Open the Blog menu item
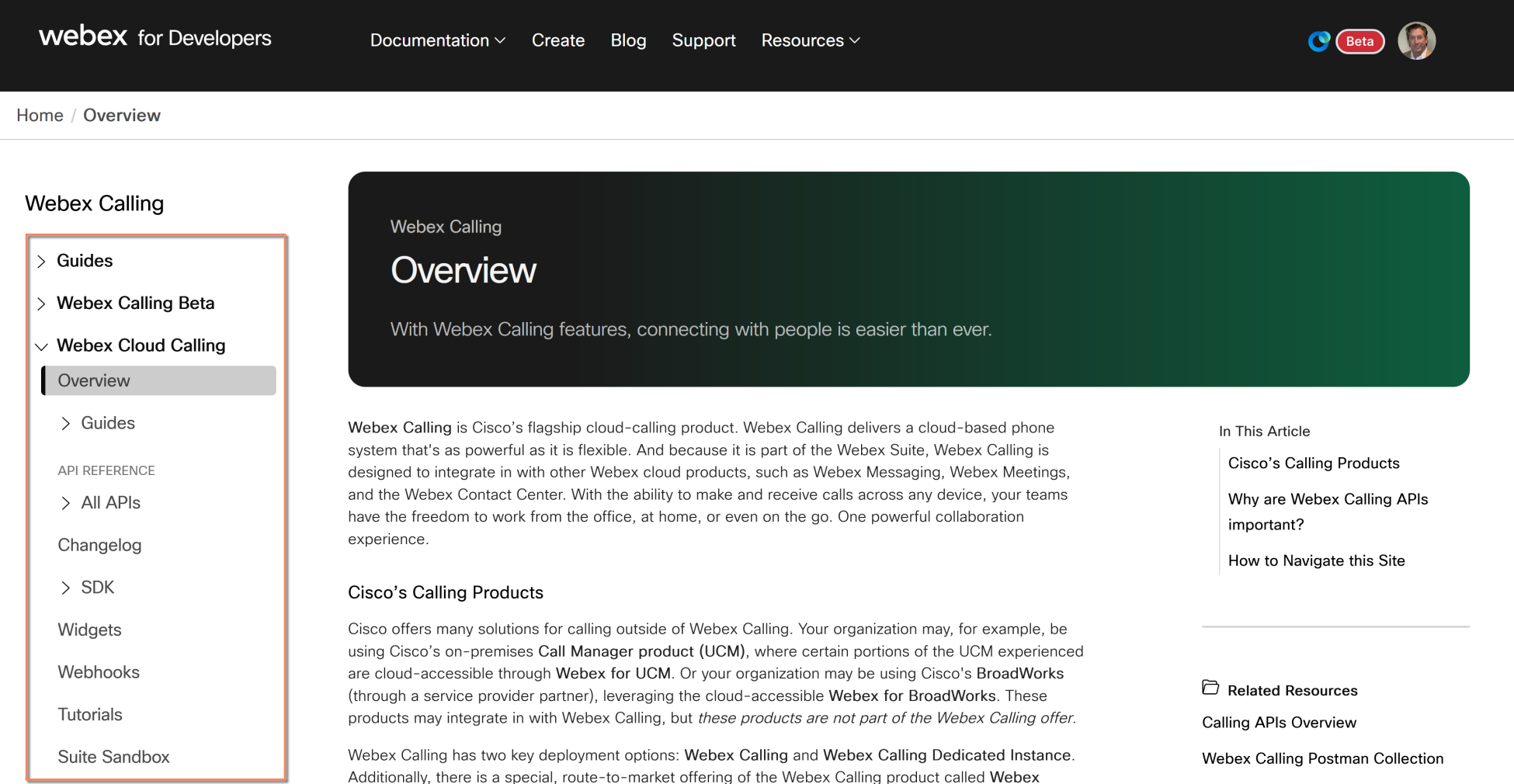This screenshot has height=784, width=1514. tap(628, 40)
